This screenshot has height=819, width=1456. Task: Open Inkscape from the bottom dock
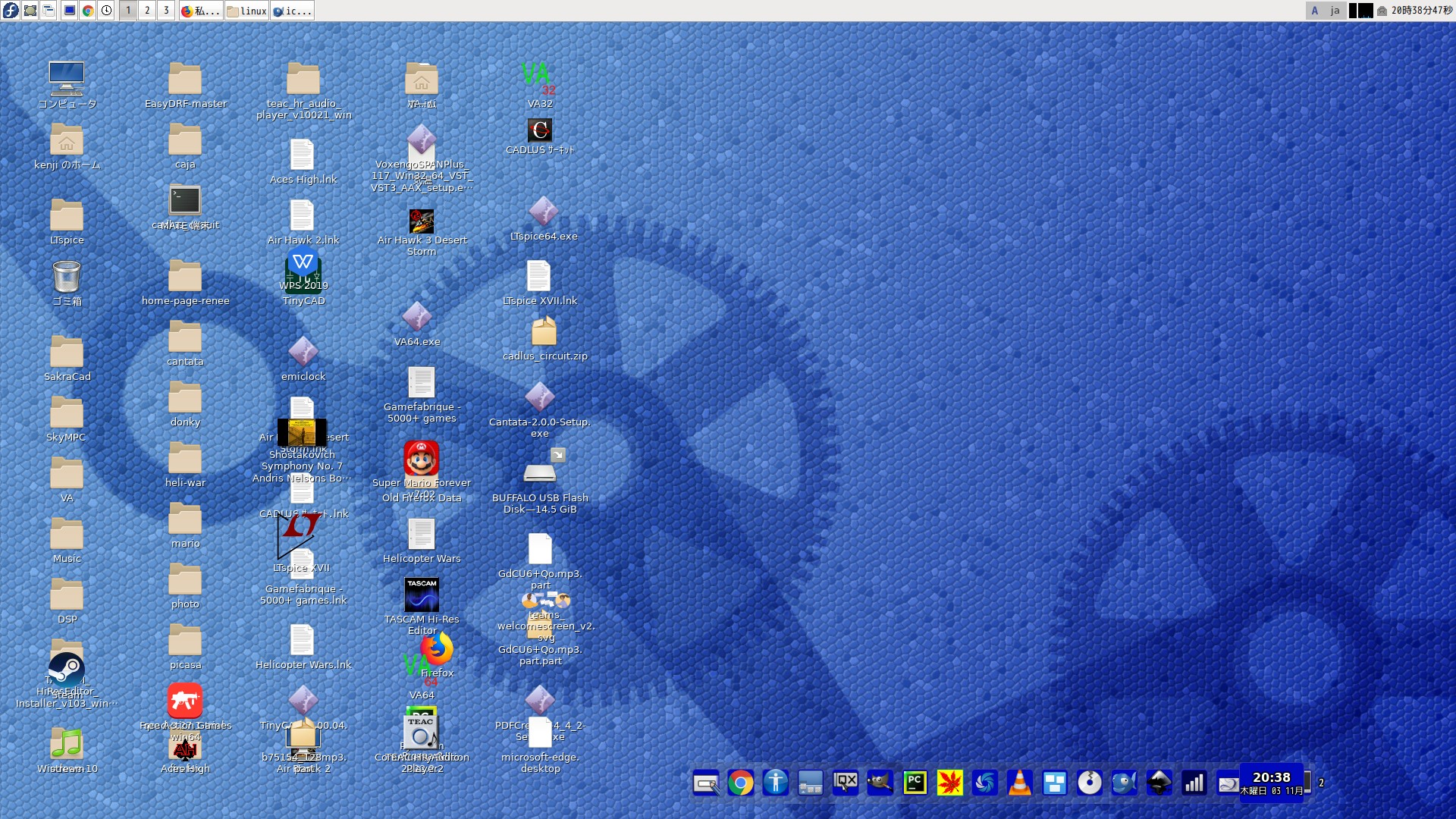(x=1159, y=783)
